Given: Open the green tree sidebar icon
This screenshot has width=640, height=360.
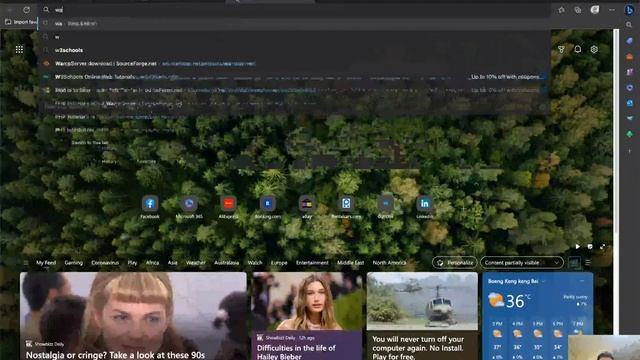Looking at the screenshot, I should 629,134.
